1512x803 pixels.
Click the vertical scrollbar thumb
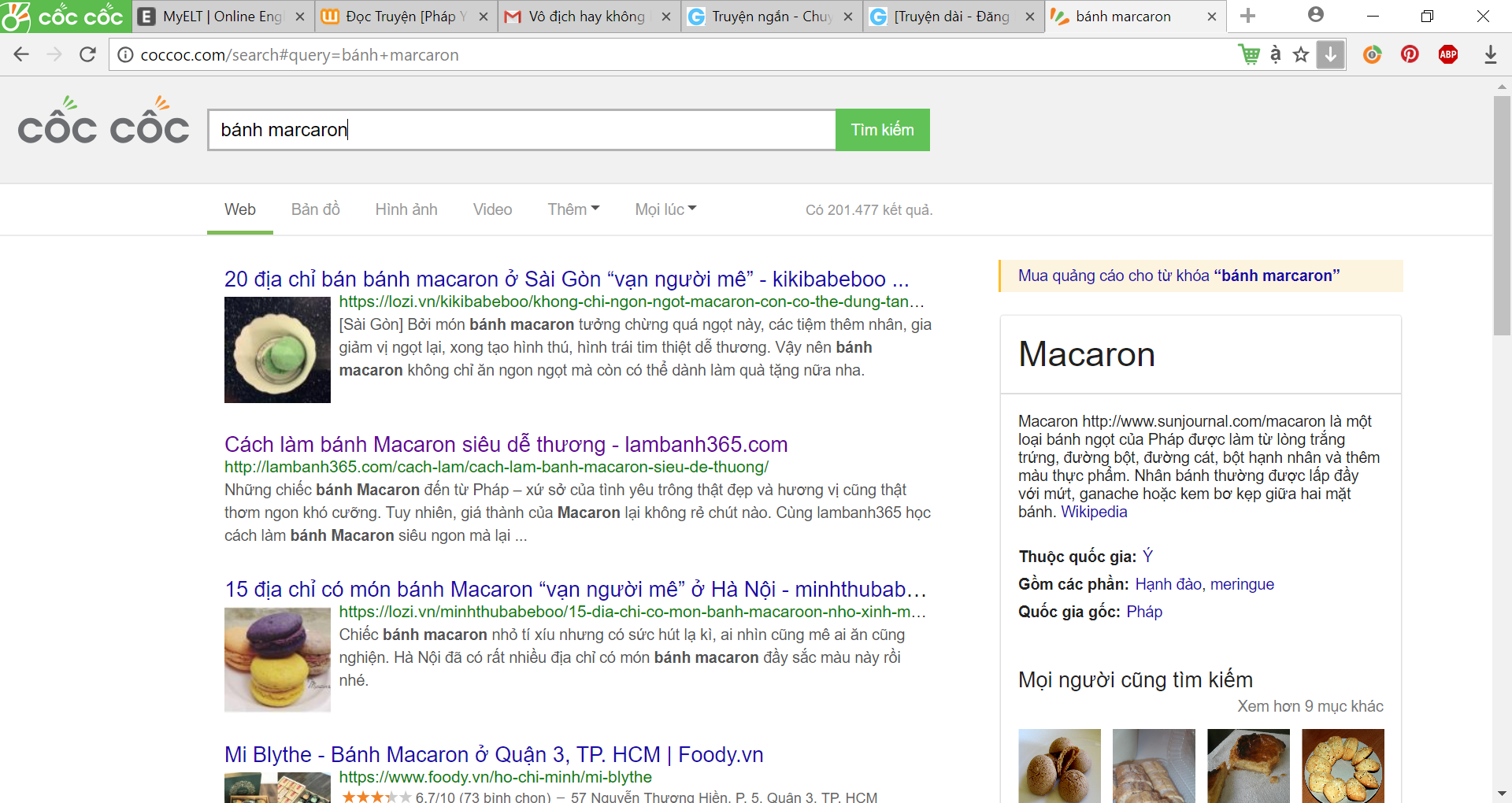pyautogui.click(x=1502, y=215)
